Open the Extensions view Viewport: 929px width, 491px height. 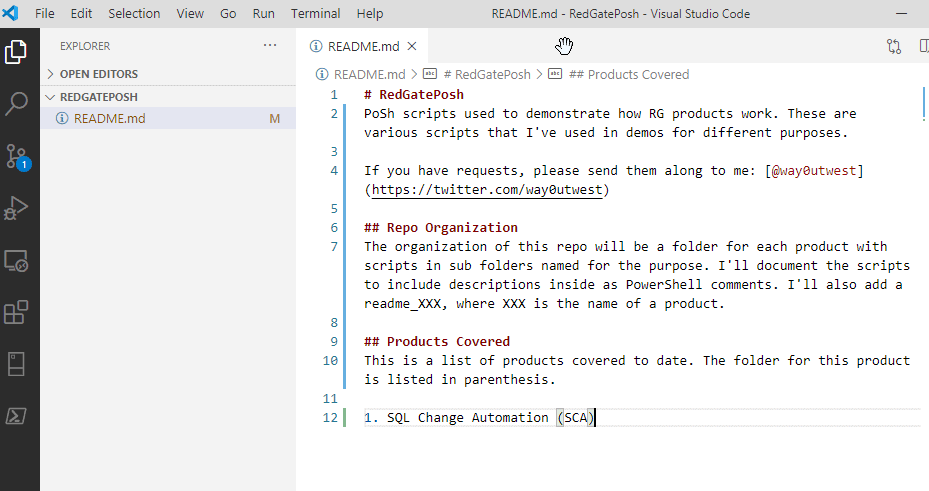[16, 312]
